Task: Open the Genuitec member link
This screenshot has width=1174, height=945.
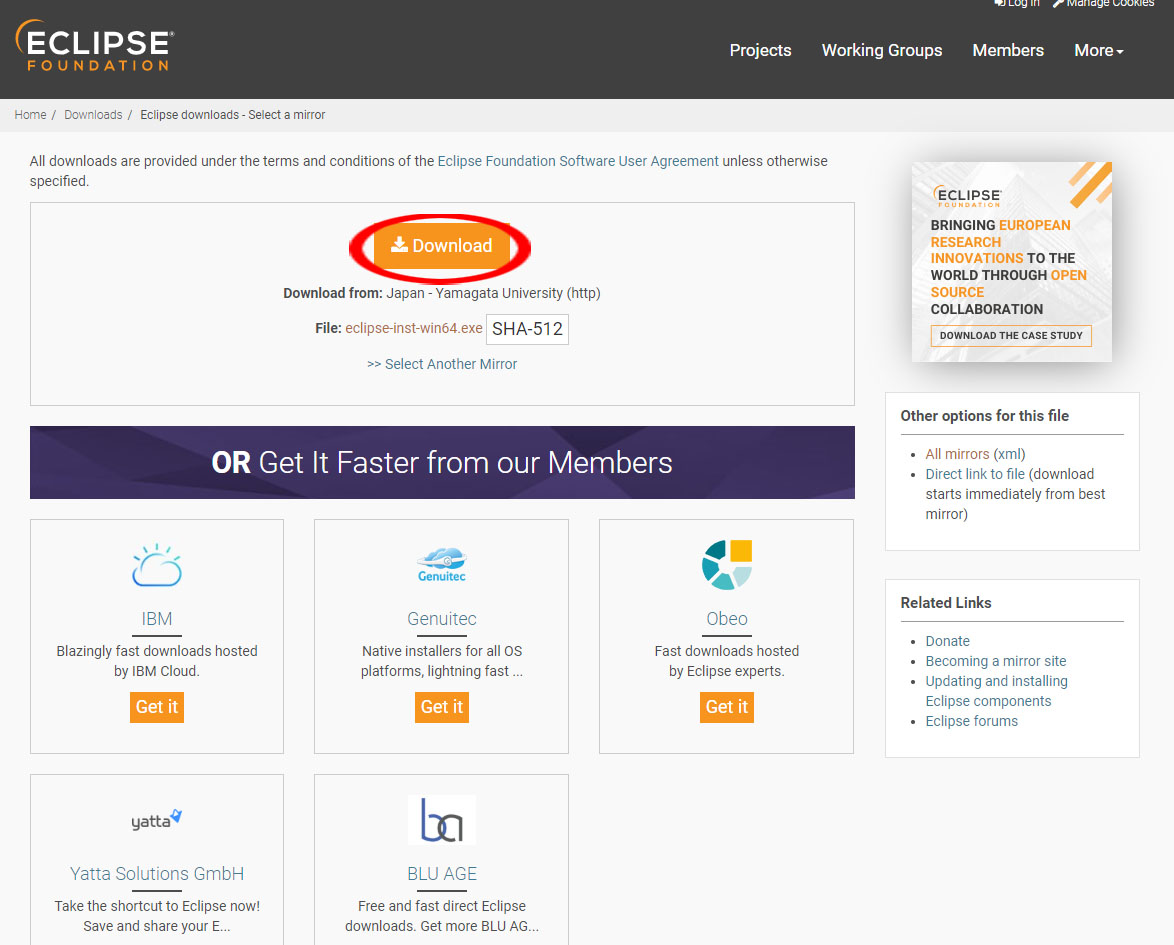Action: (442, 619)
